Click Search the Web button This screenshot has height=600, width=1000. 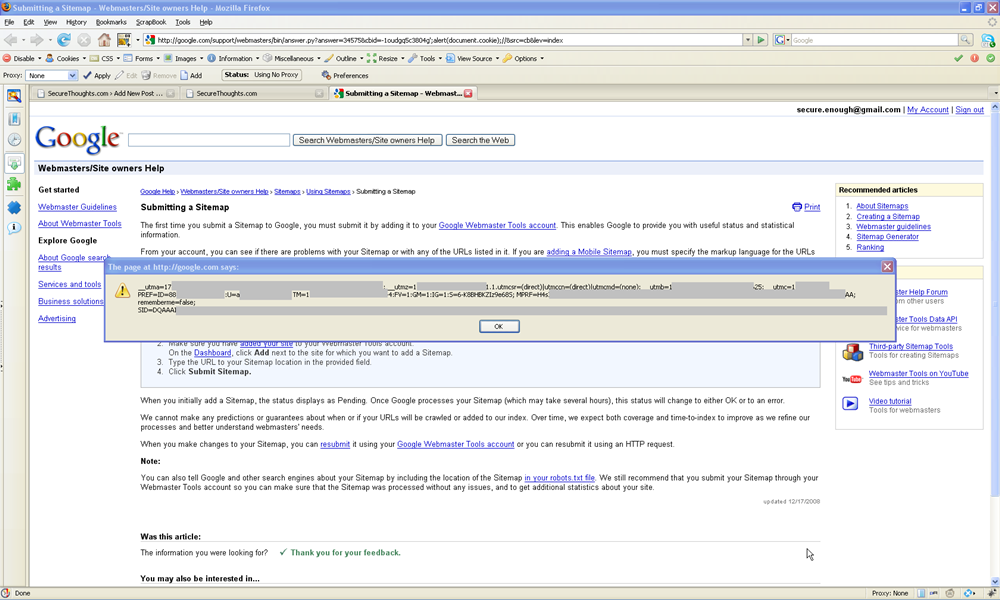[x=480, y=140]
